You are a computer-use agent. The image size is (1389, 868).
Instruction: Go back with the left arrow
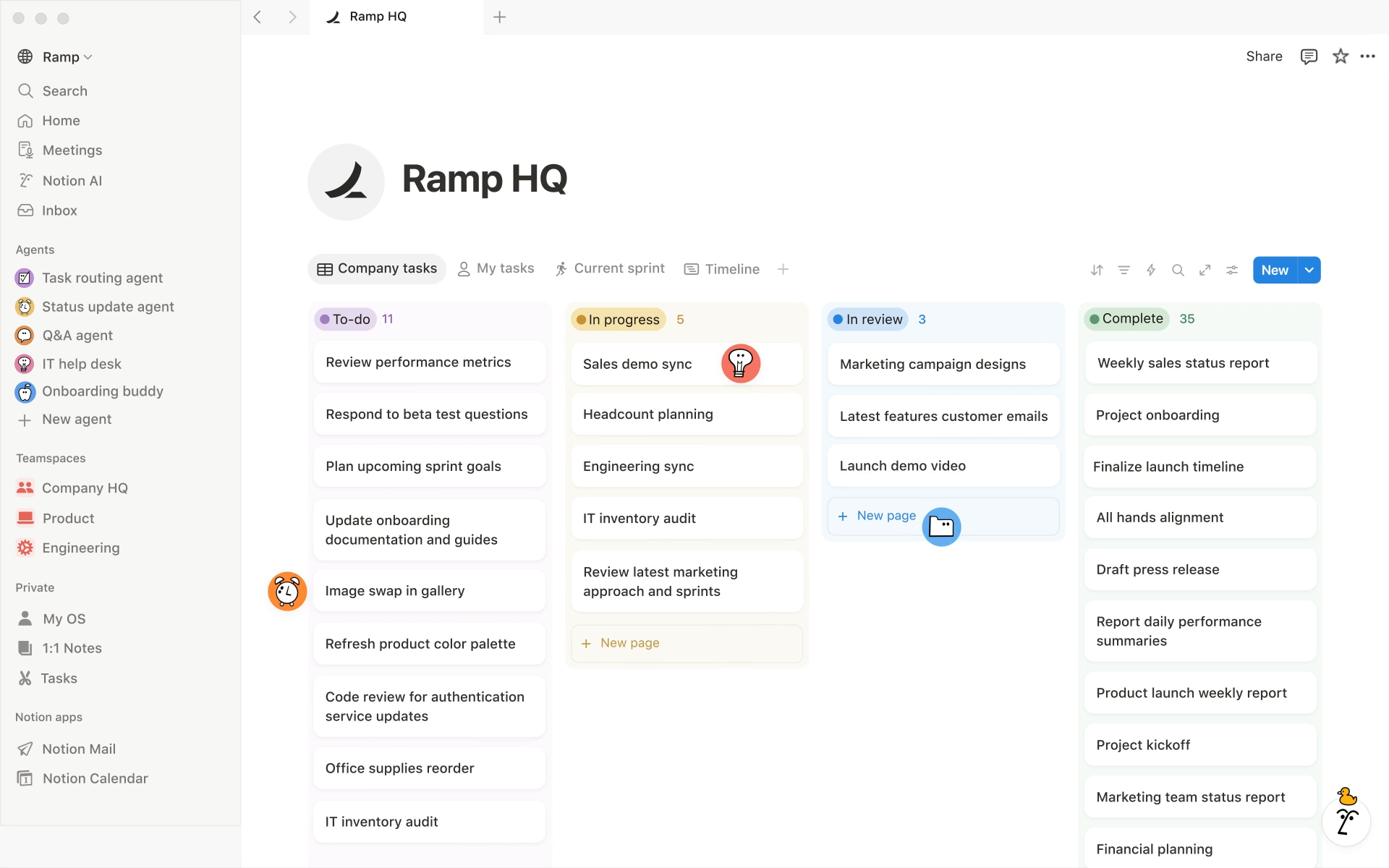coord(258,17)
